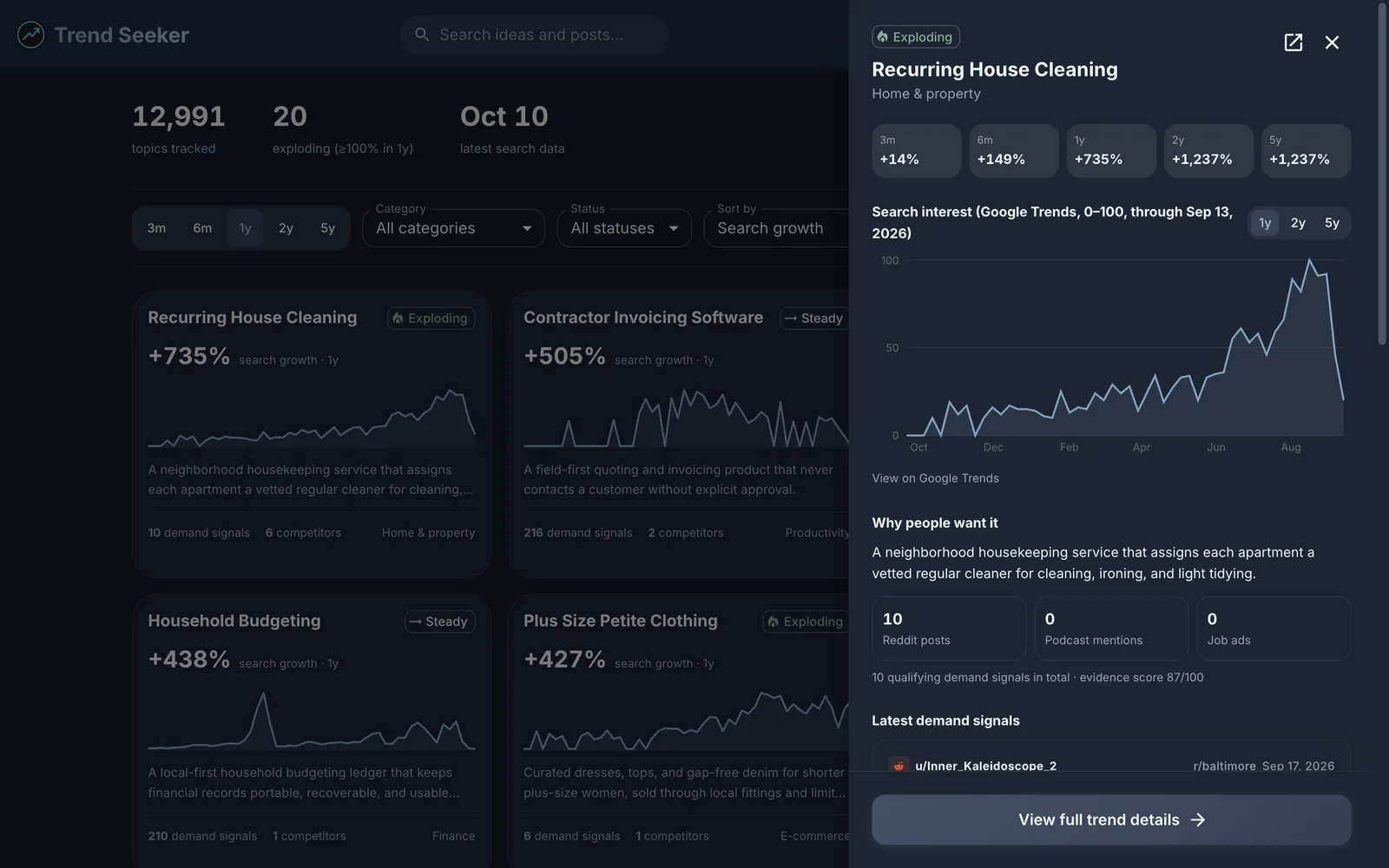Open the Status dropdown
Image resolution: width=1389 pixels, height=868 pixels.
[x=624, y=228]
